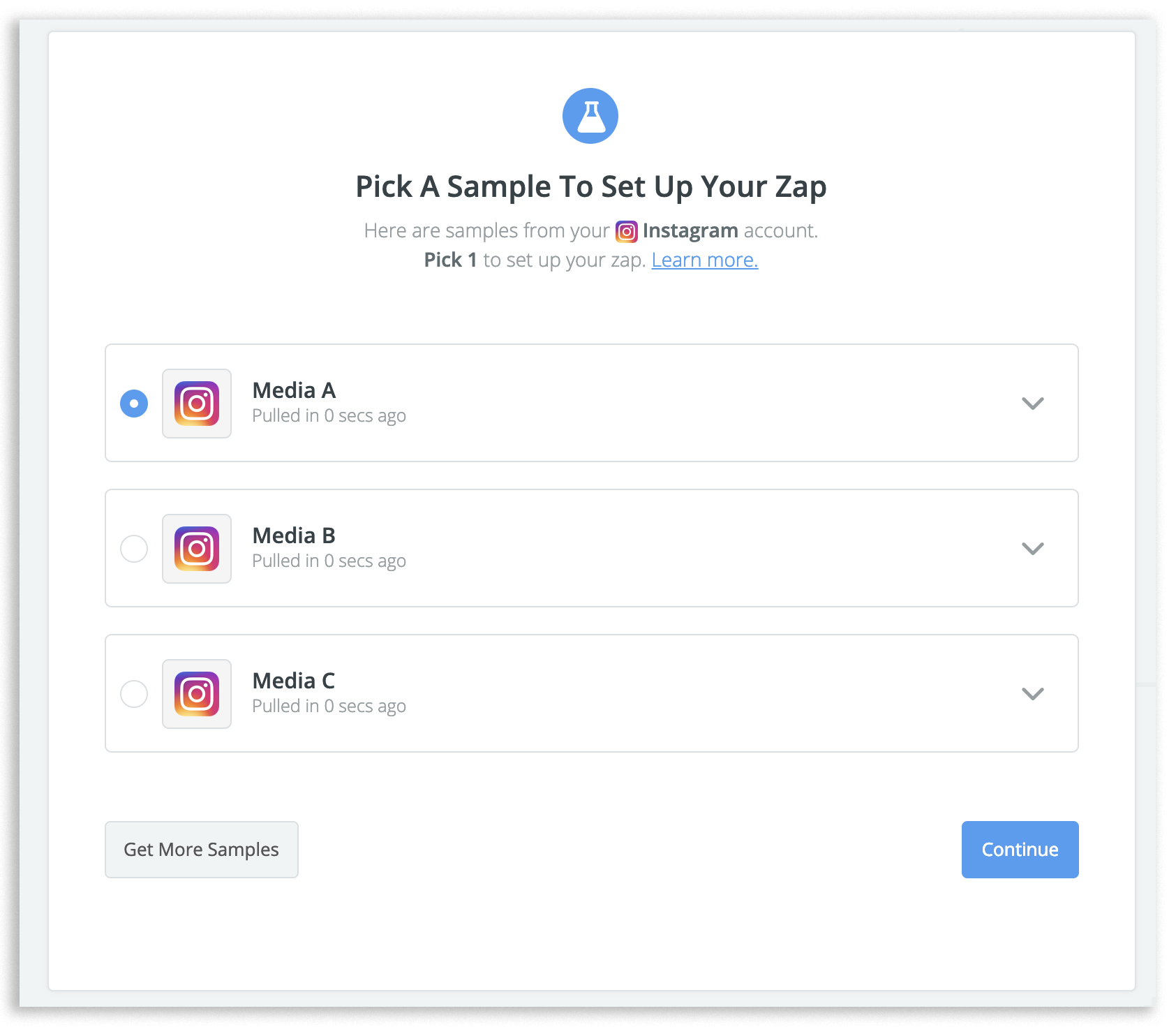Select the Media A radio button
This screenshot has height=1027, width=1176.
[x=134, y=404]
